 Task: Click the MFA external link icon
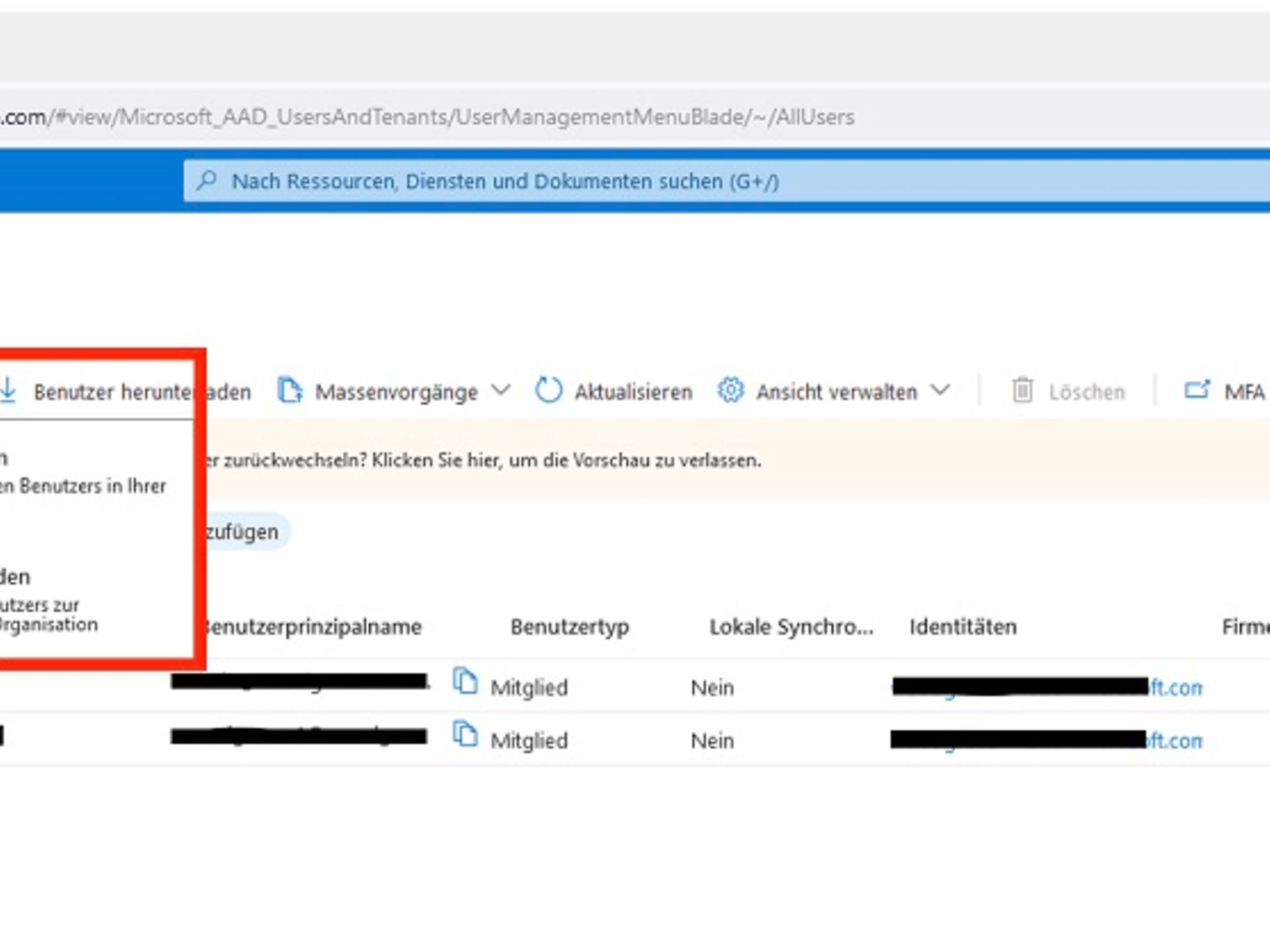[1199, 389]
